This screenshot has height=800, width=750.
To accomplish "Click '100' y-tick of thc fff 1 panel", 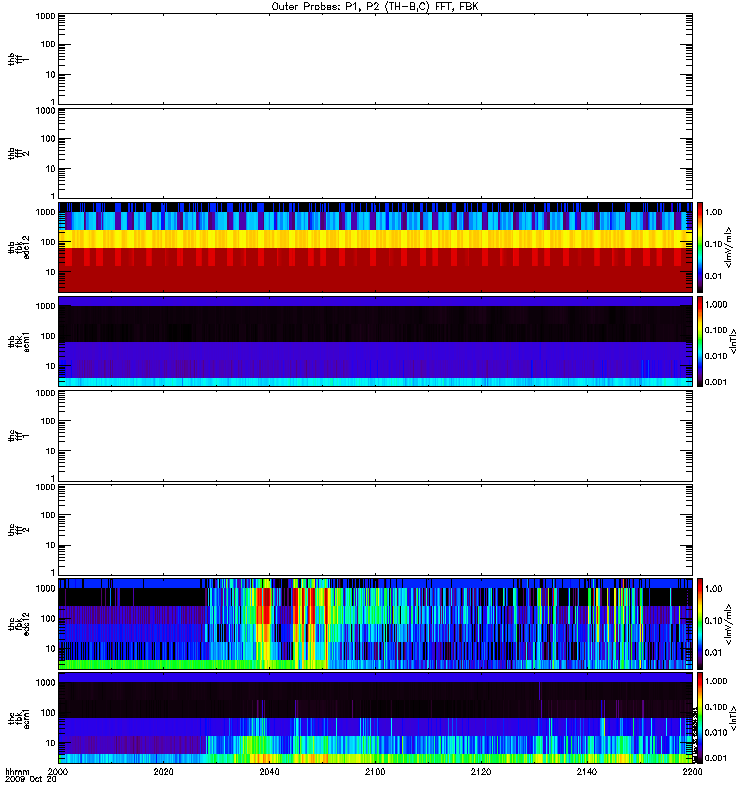I will coord(48,421).
